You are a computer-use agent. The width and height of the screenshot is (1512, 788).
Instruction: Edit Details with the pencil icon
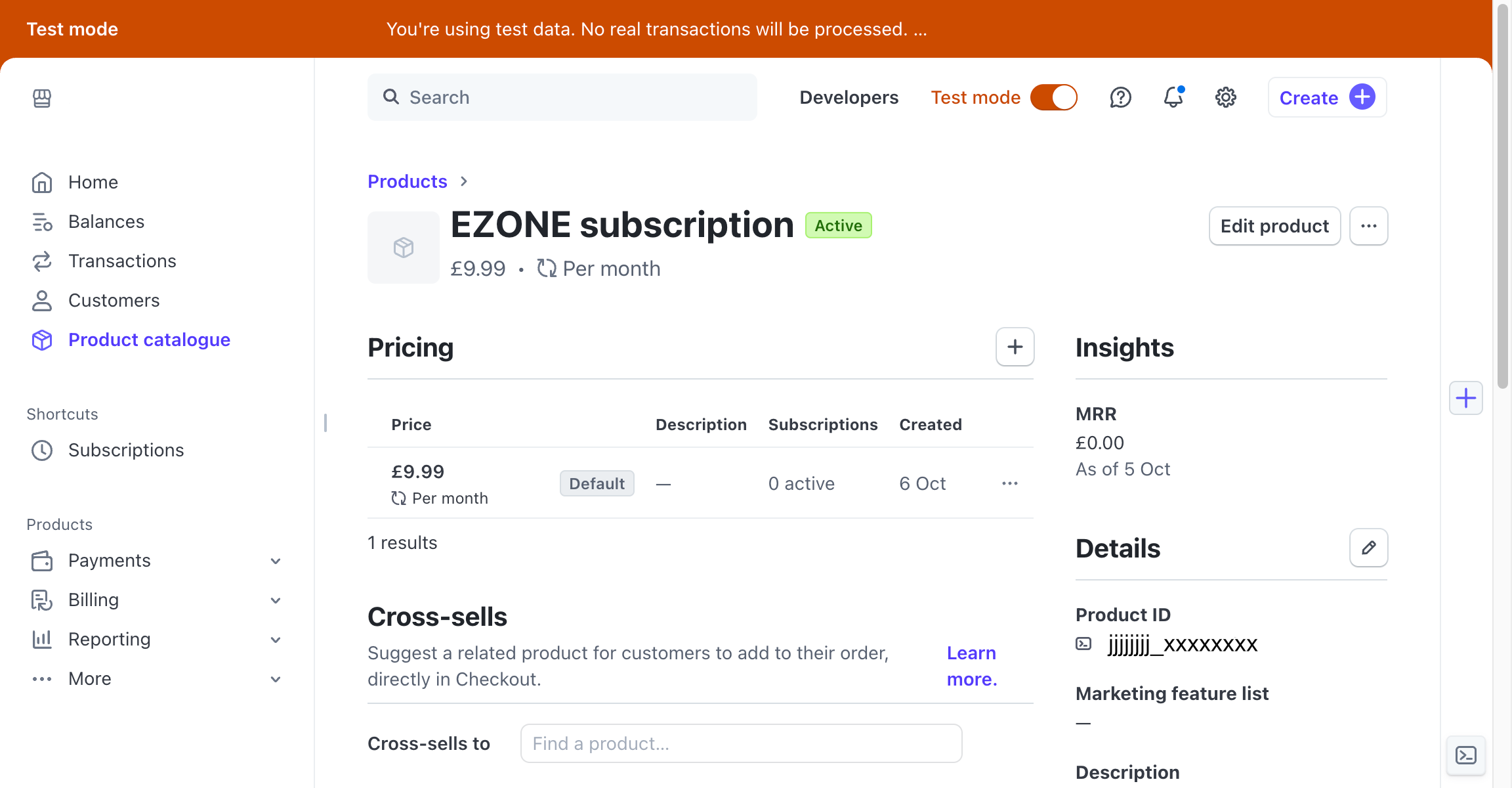point(1368,547)
